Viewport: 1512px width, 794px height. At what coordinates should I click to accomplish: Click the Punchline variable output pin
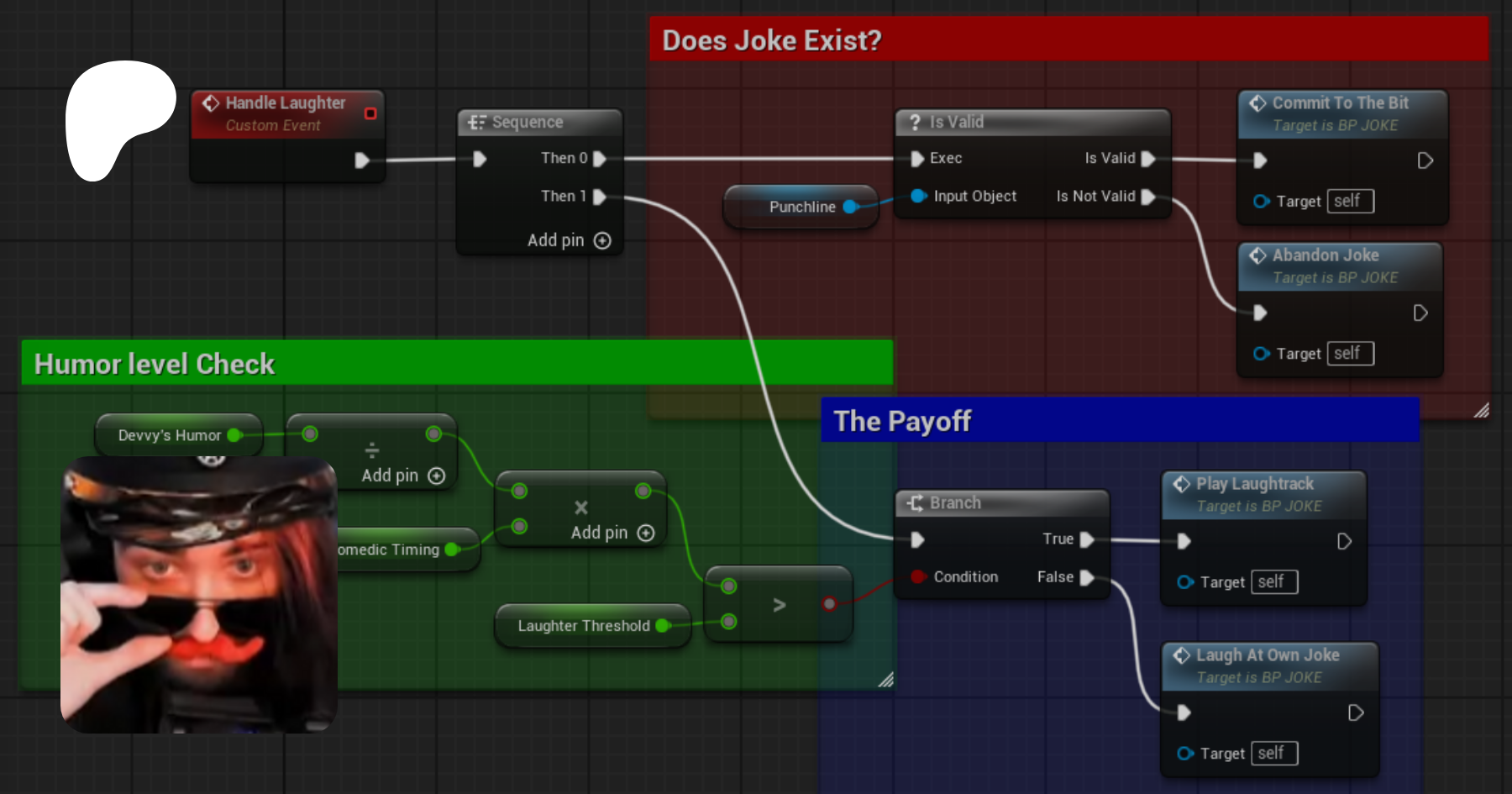coord(850,207)
